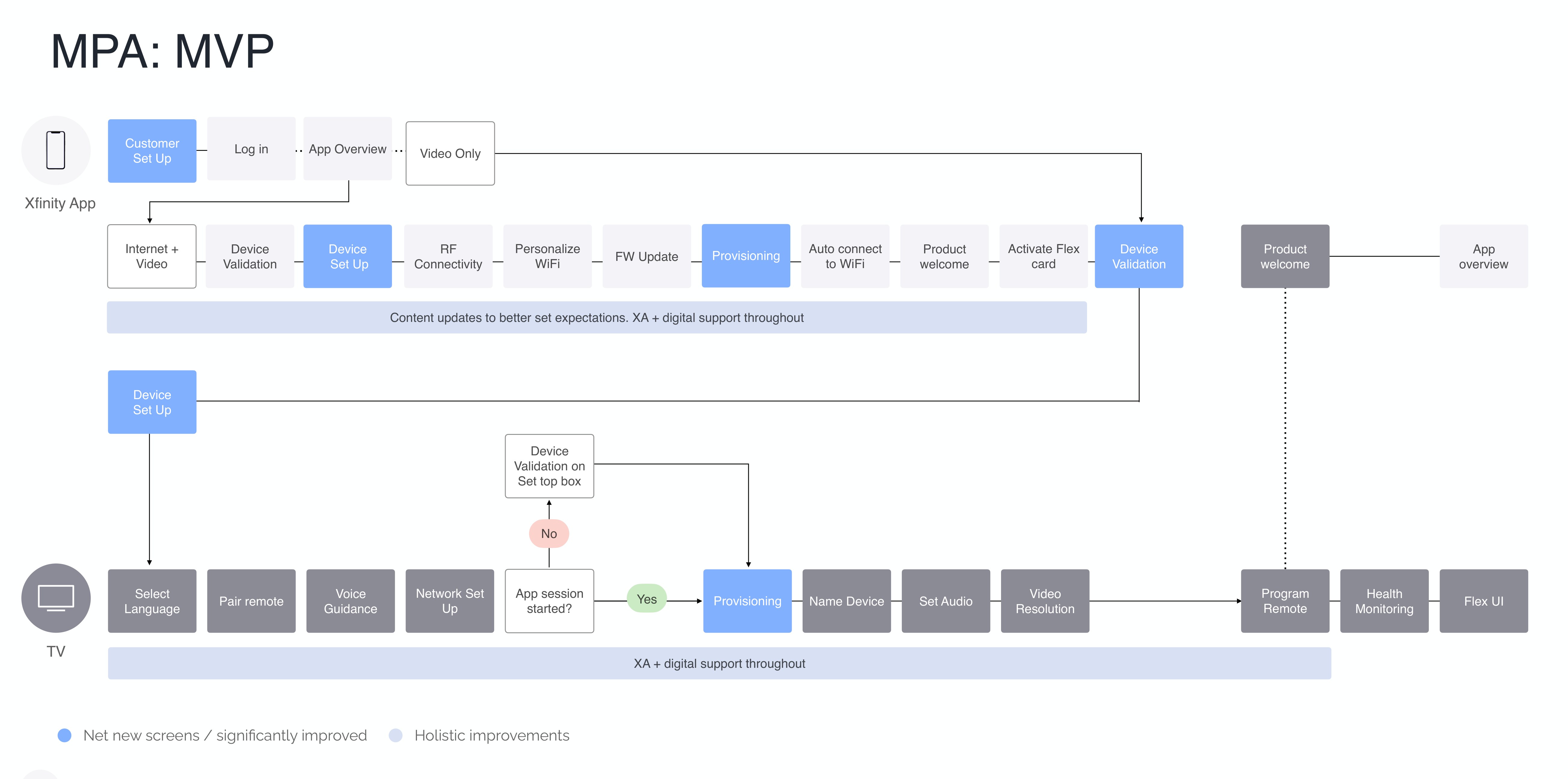Click the TV monitor icon
Screen dimensions: 1568x779
pos(56,598)
